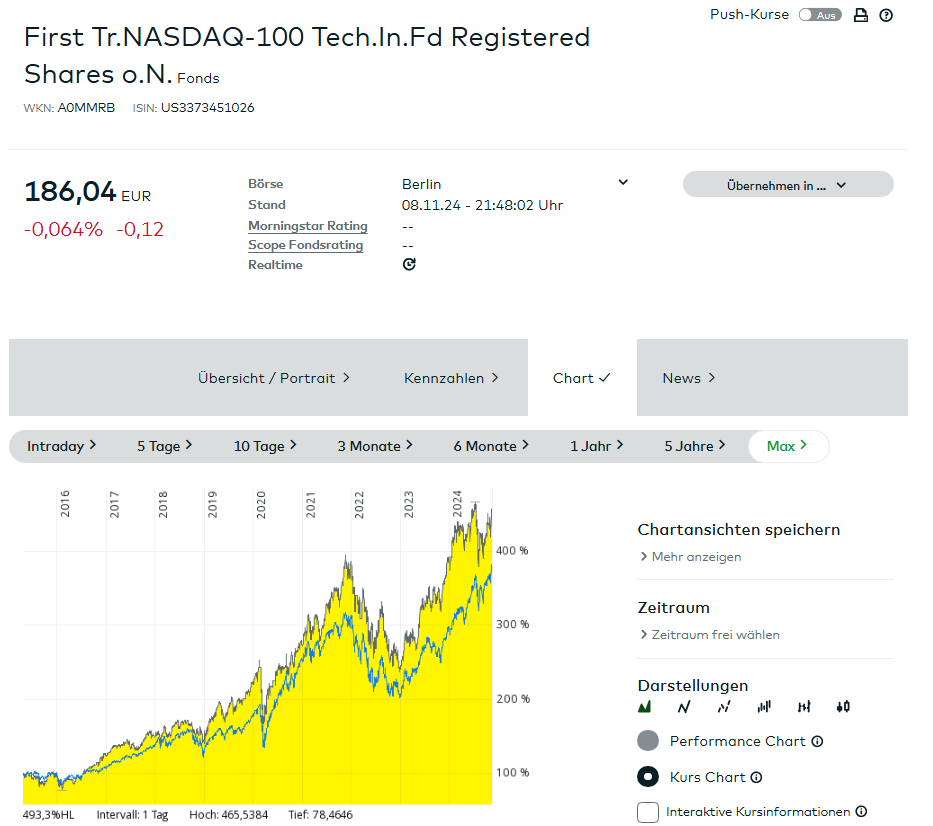Select the bar chart display icon

coord(764,707)
